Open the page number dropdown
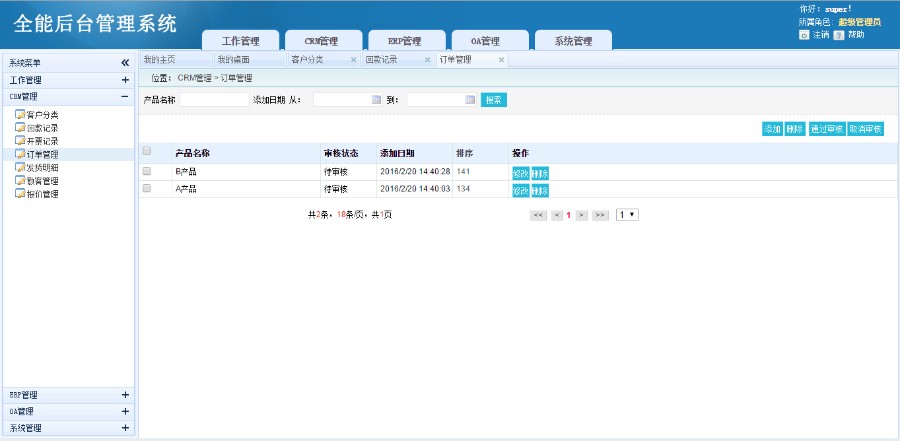Screen dimensions: 900x441 pos(627,215)
